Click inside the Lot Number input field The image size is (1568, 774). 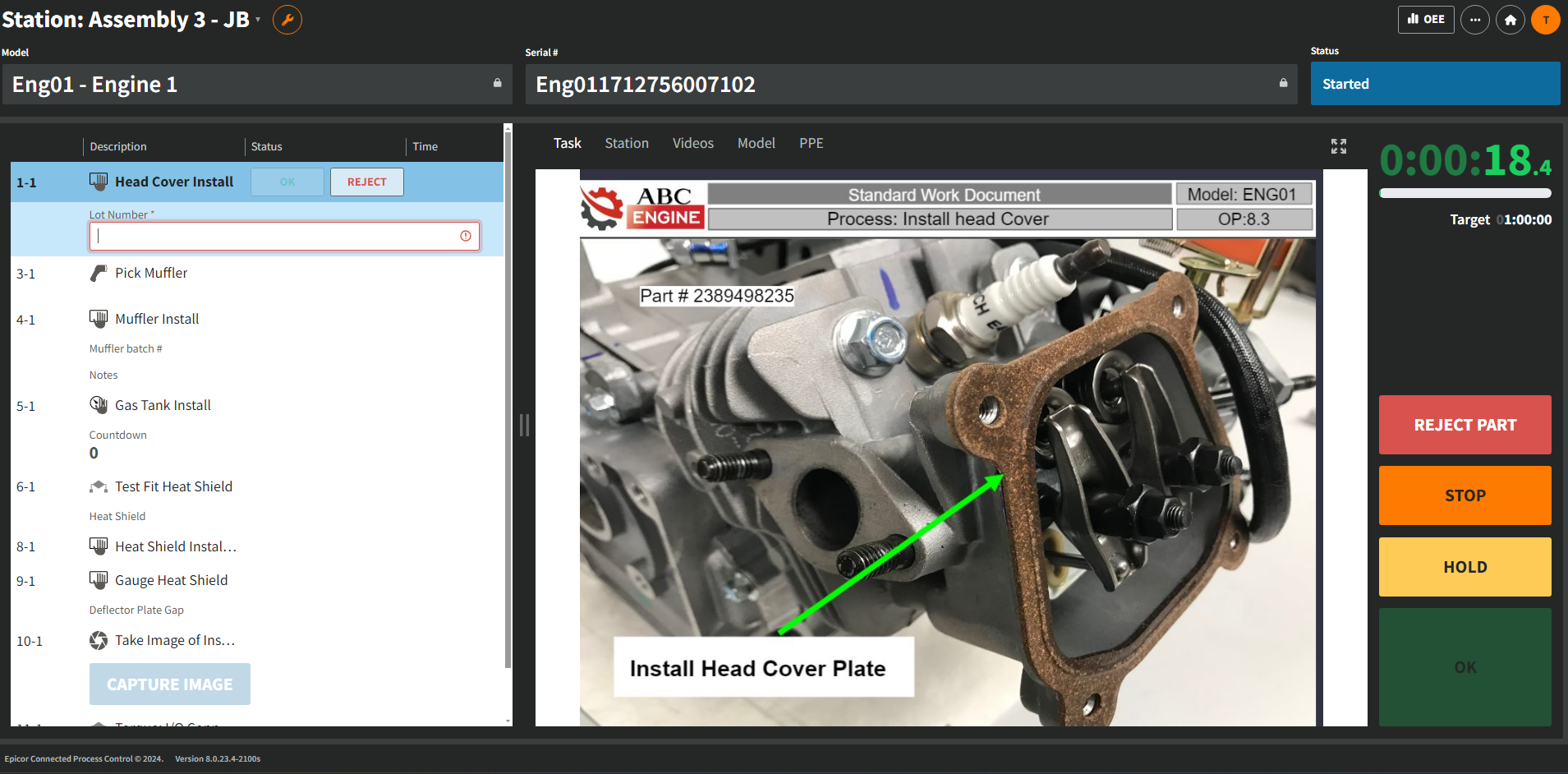tap(283, 236)
